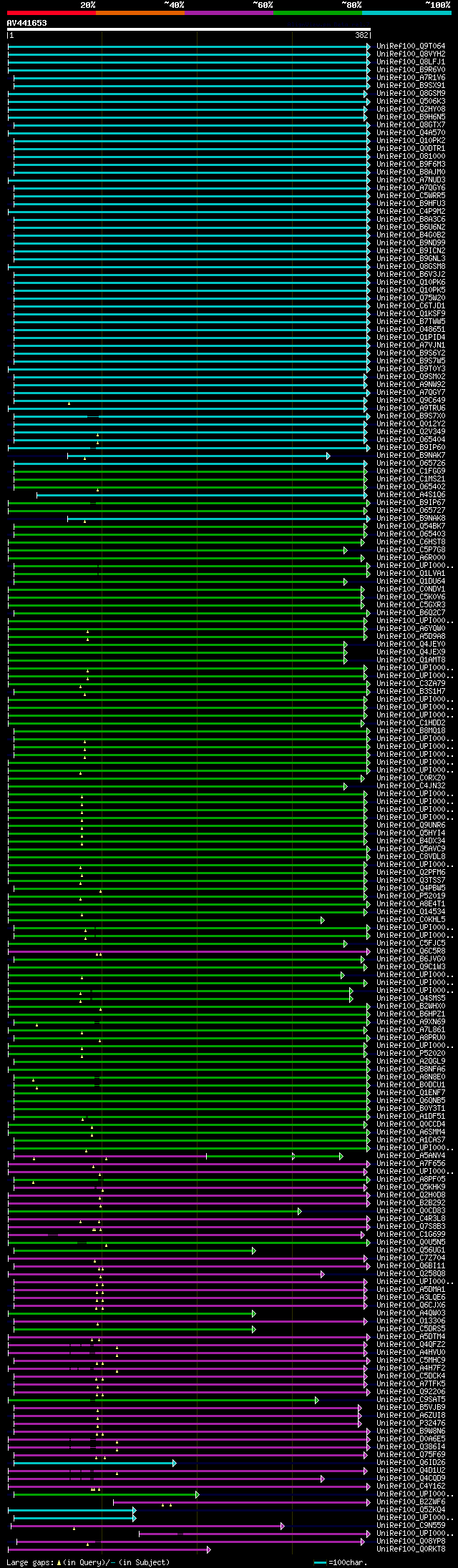Open the UniRef100_Q4A570 hit
Viewport: 458px width, 1568px height.
click(411, 133)
